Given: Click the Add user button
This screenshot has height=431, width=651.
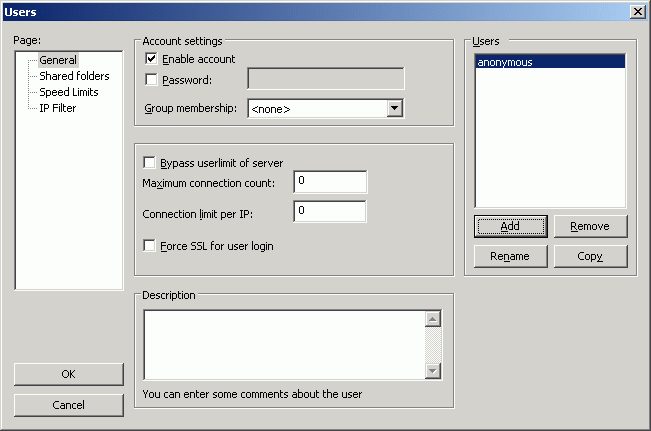Looking at the screenshot, I should tap(510, 226).
